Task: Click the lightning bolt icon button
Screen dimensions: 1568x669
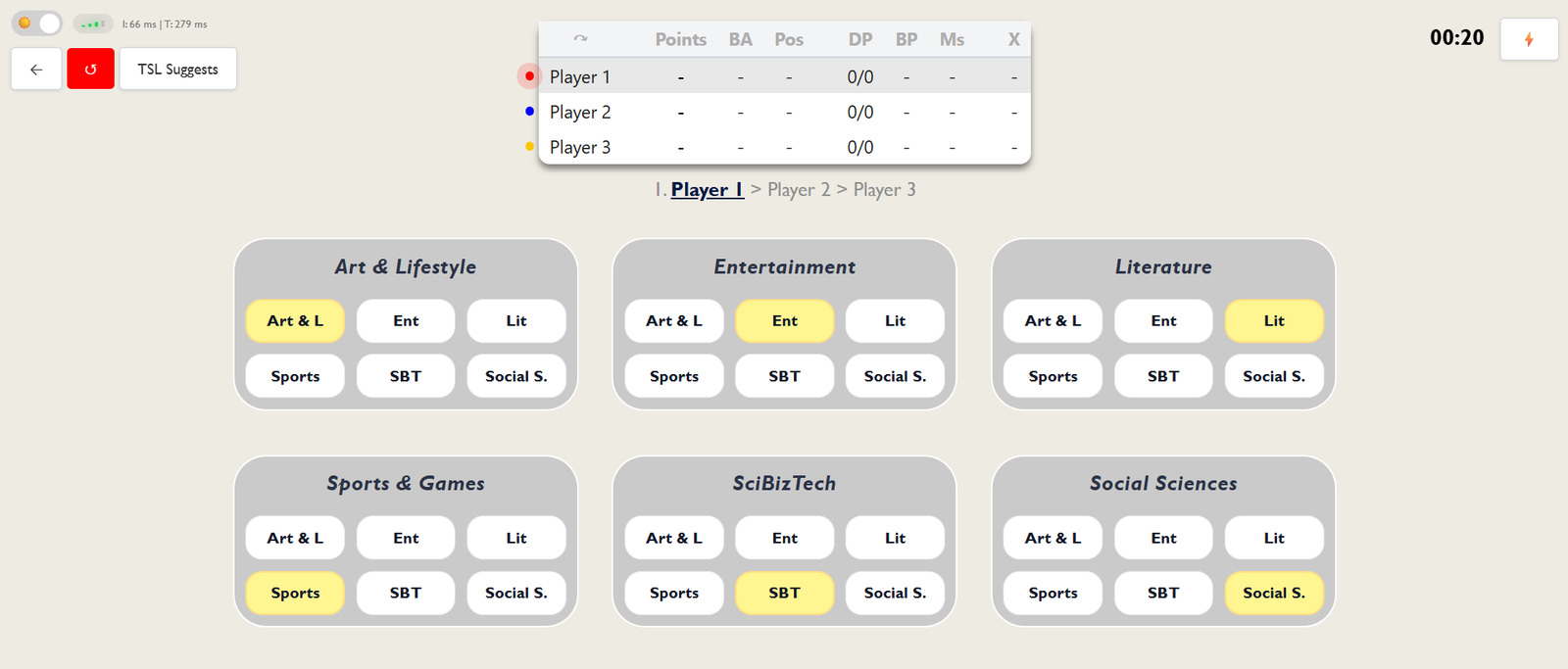Action: 1529,39
